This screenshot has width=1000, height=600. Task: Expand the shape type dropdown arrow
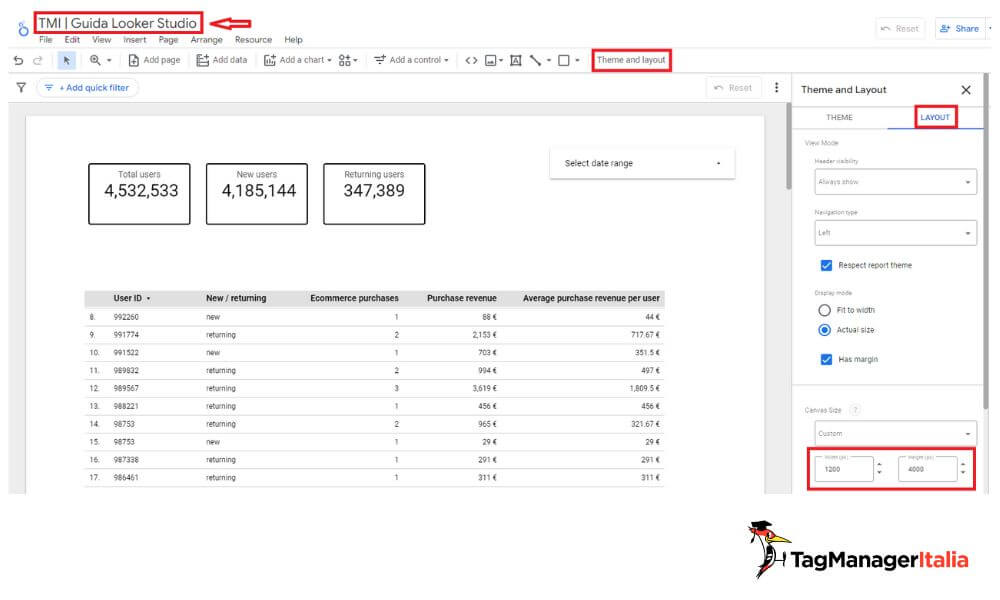point(577,61)
